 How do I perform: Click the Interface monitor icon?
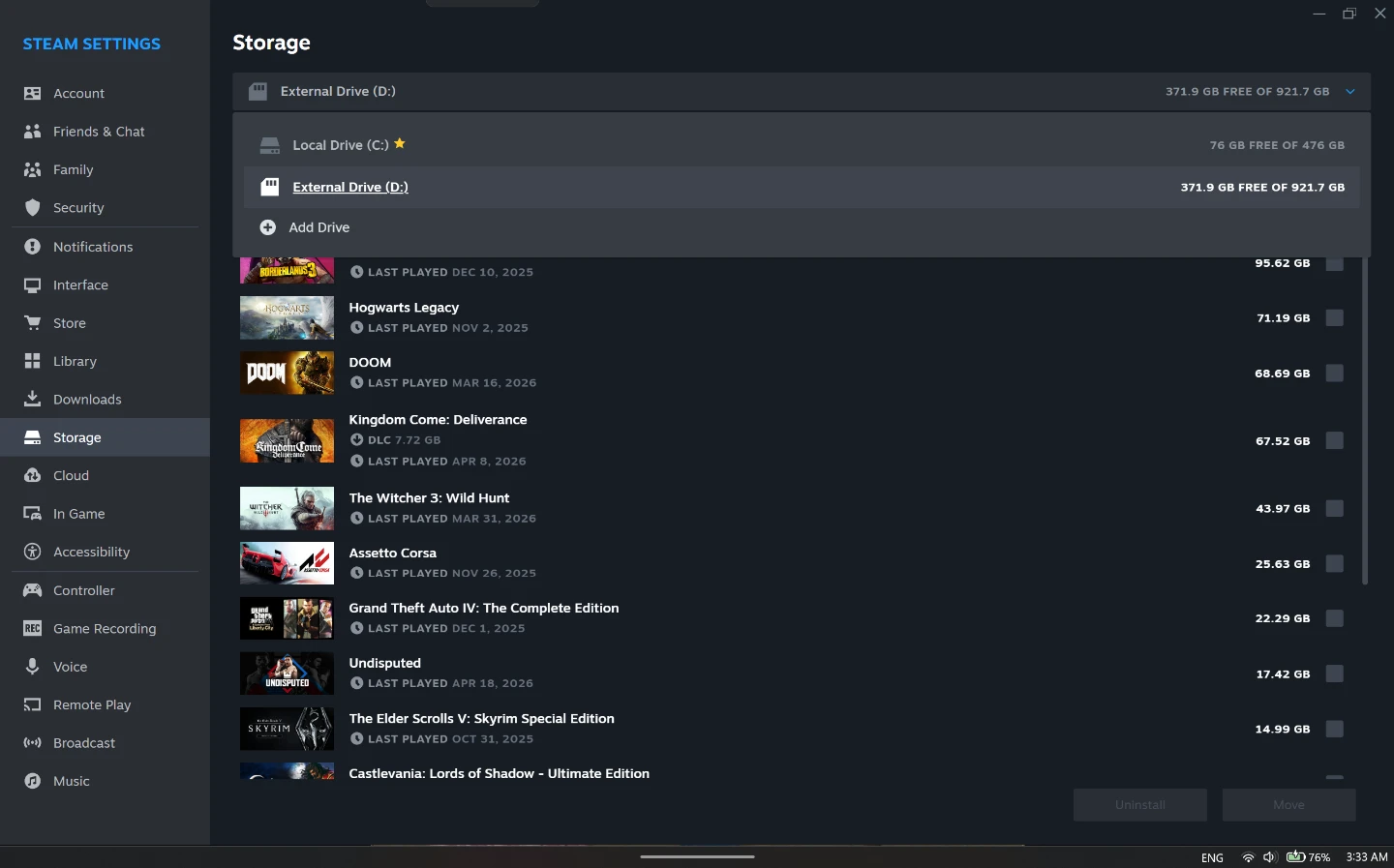pyautogui.click(x=32, y=285)
